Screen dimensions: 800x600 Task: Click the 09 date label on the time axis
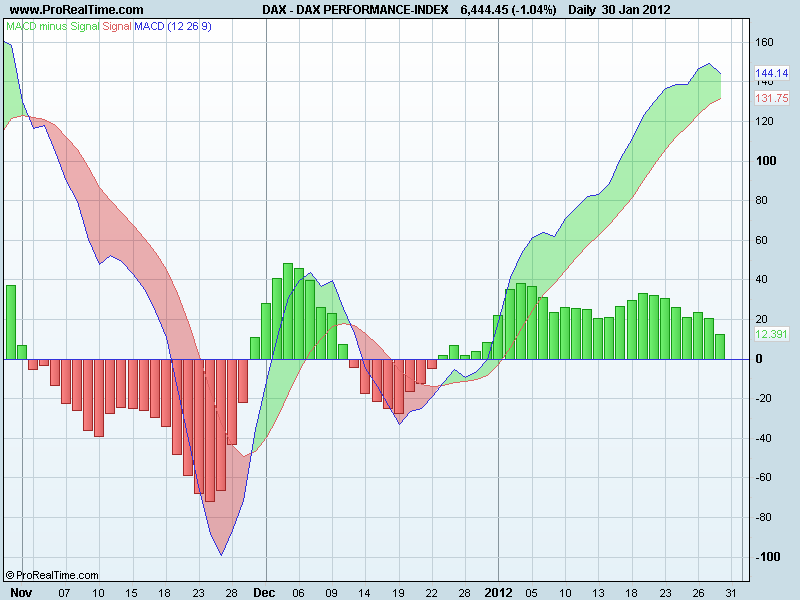tap(331, 593)
